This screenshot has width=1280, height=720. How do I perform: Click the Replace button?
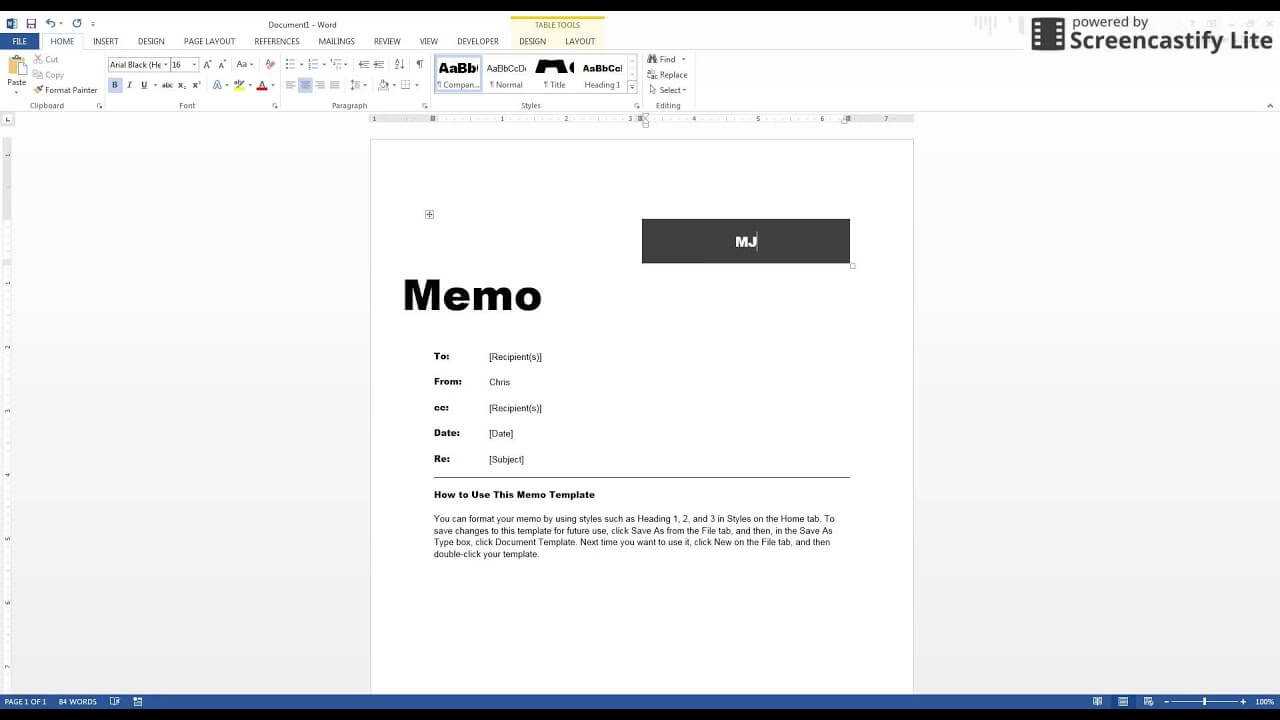click(x=667, y=75)
